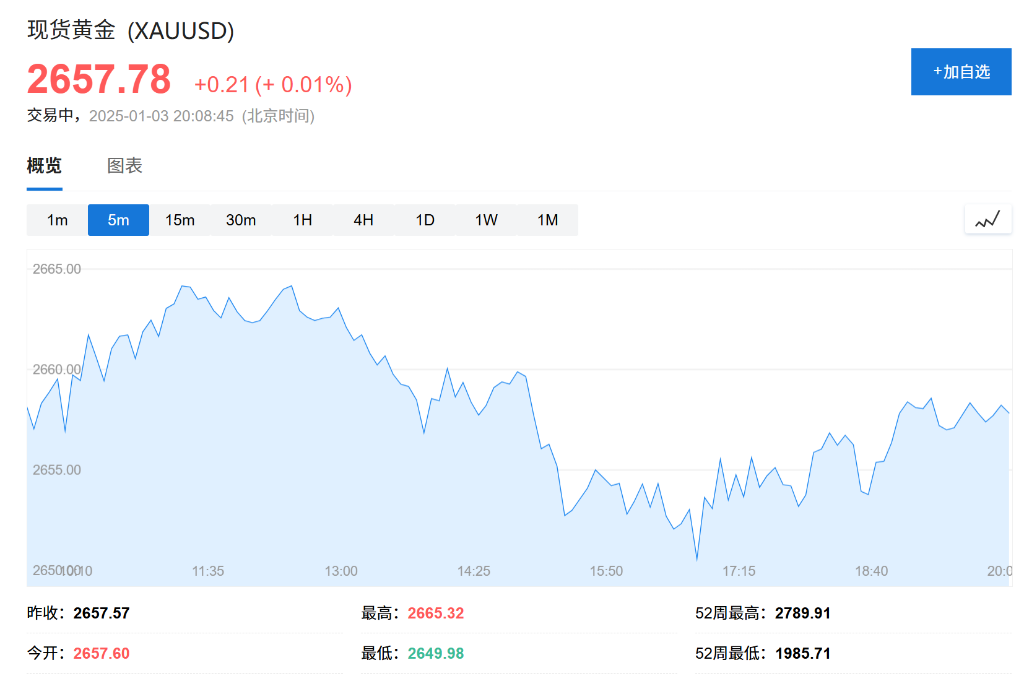
Task: Choose the 30m timeframe
Action: [241, 219]
